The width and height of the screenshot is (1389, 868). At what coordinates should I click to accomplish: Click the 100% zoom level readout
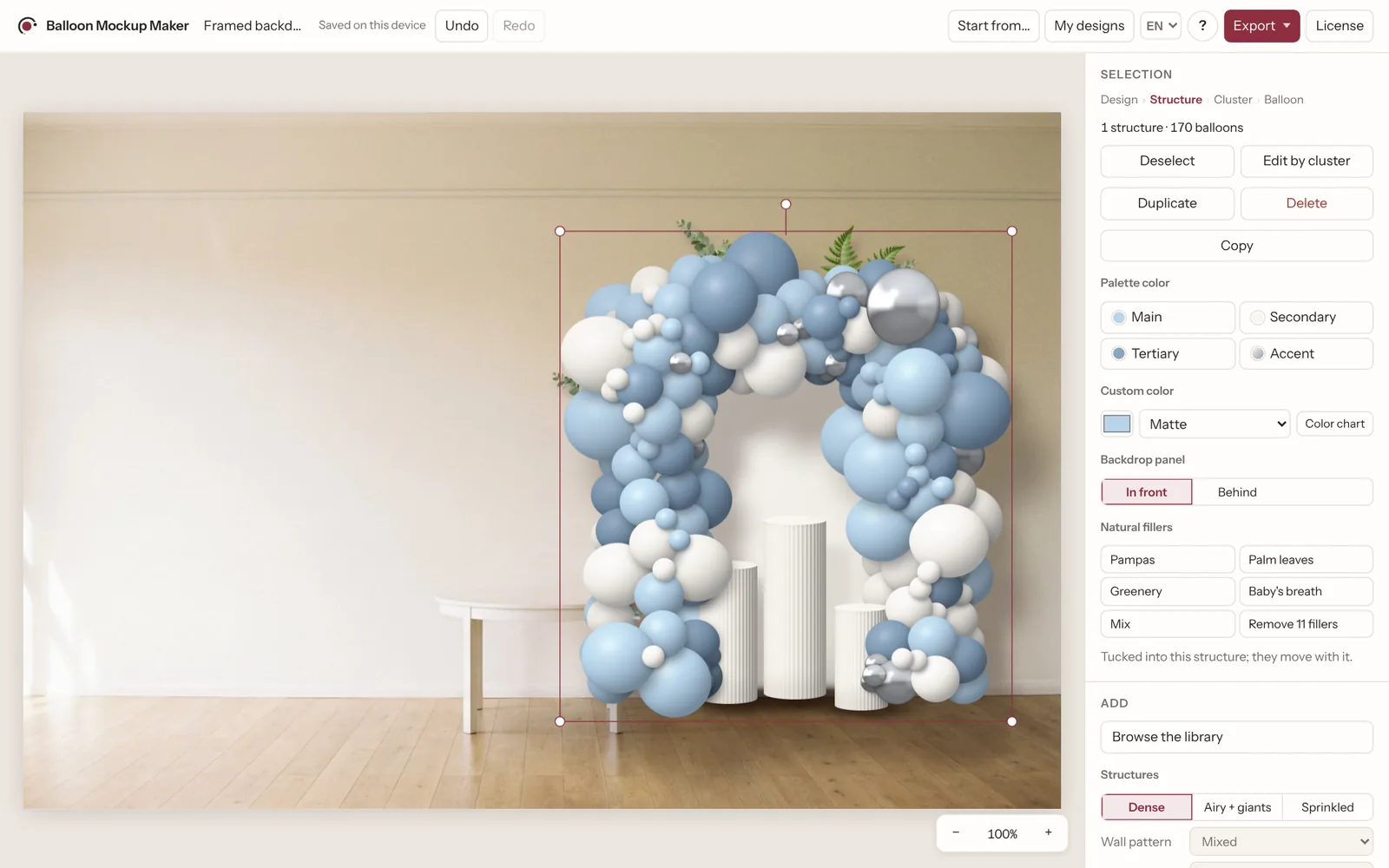pos(1002,833)
